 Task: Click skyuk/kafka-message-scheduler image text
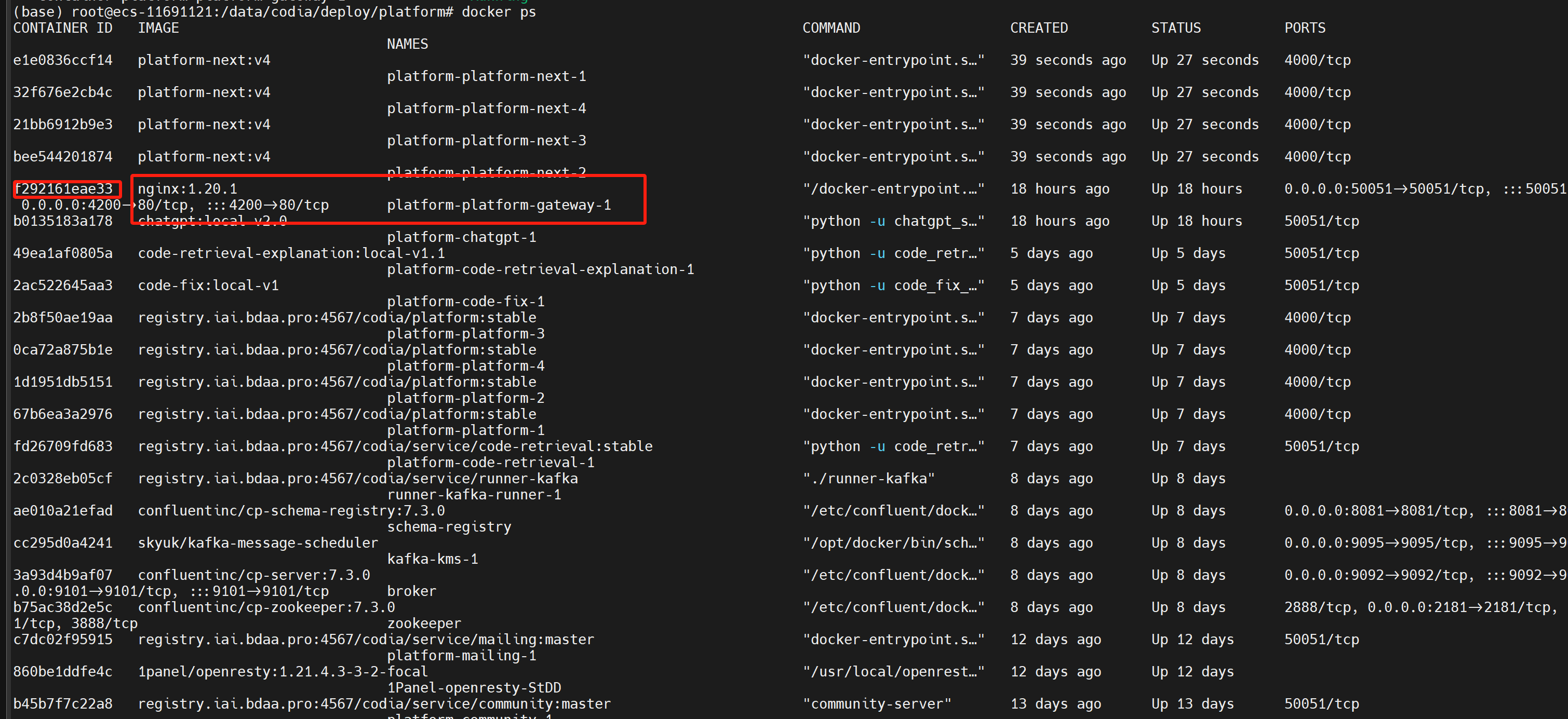click(258, 542)
